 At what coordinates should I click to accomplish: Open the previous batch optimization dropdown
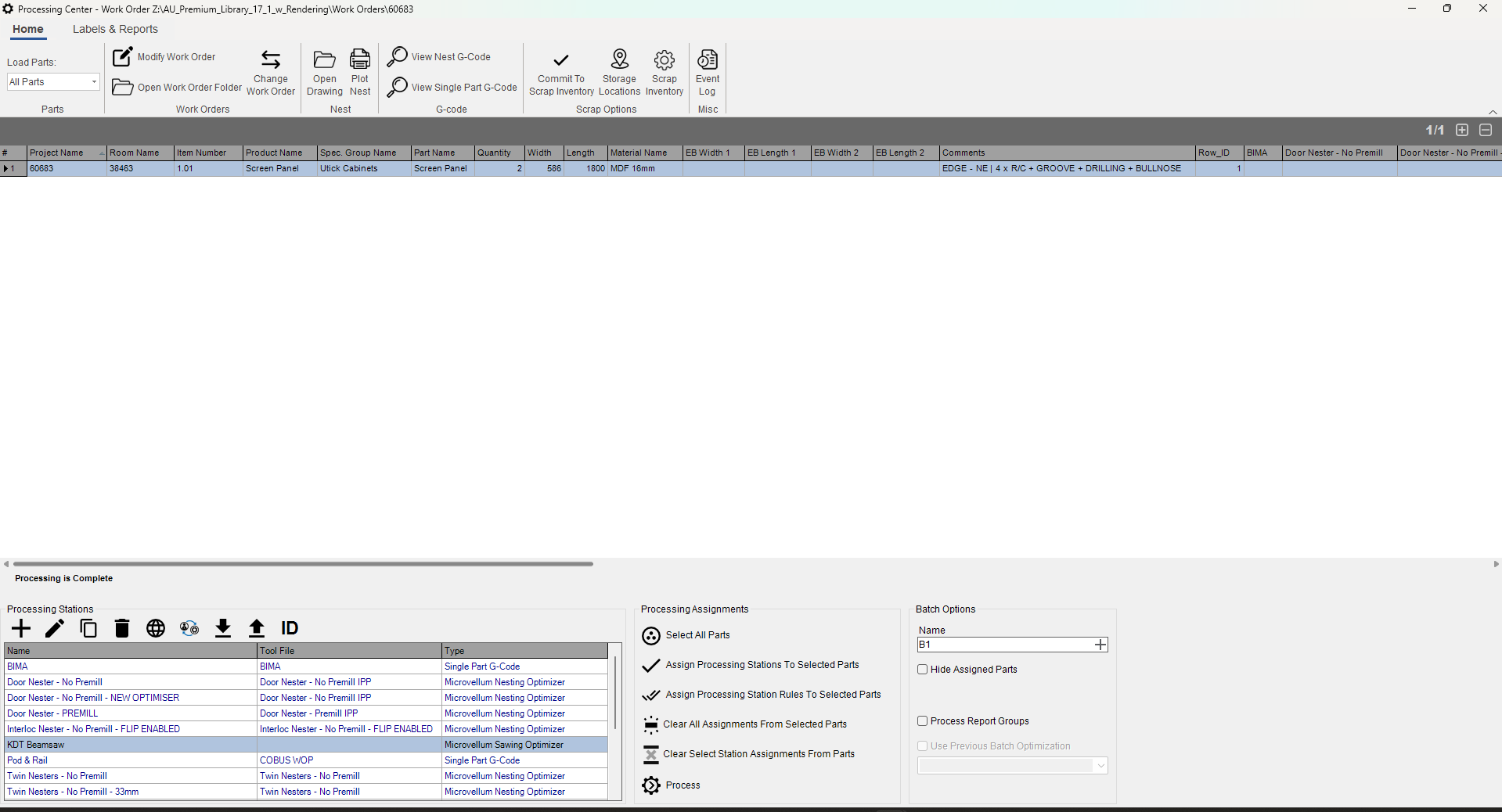click(1013, 766)
